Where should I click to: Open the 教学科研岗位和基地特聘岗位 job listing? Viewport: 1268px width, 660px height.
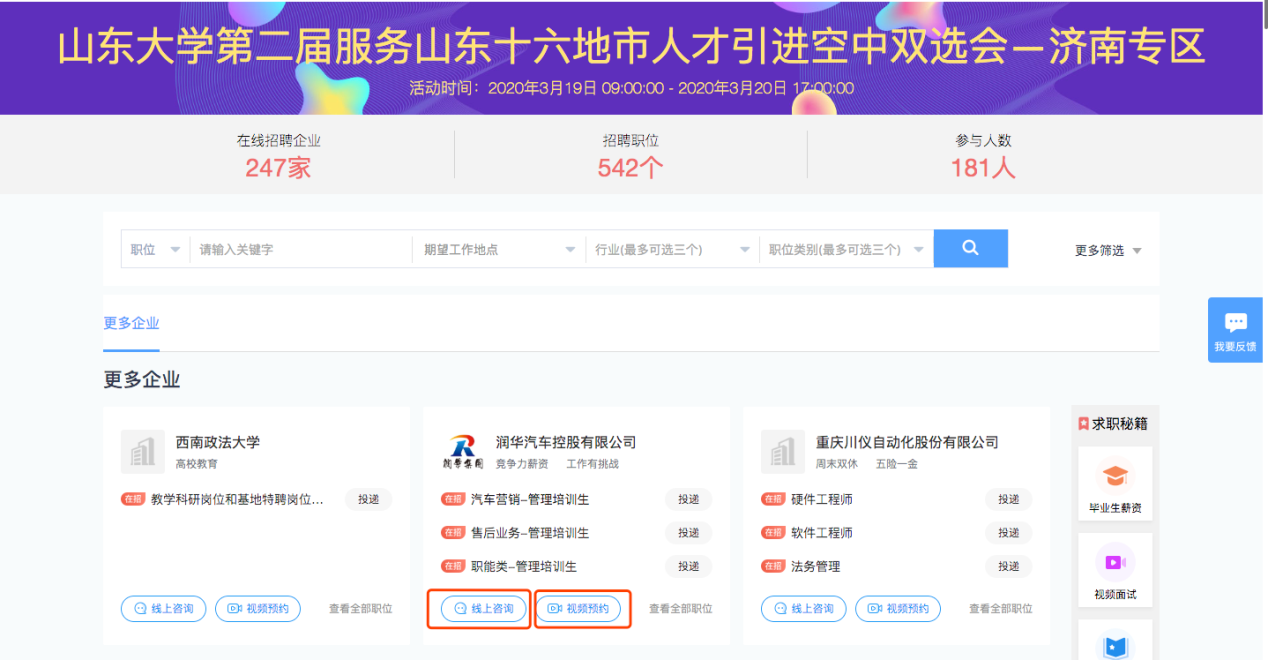click(x=237, y=500)
